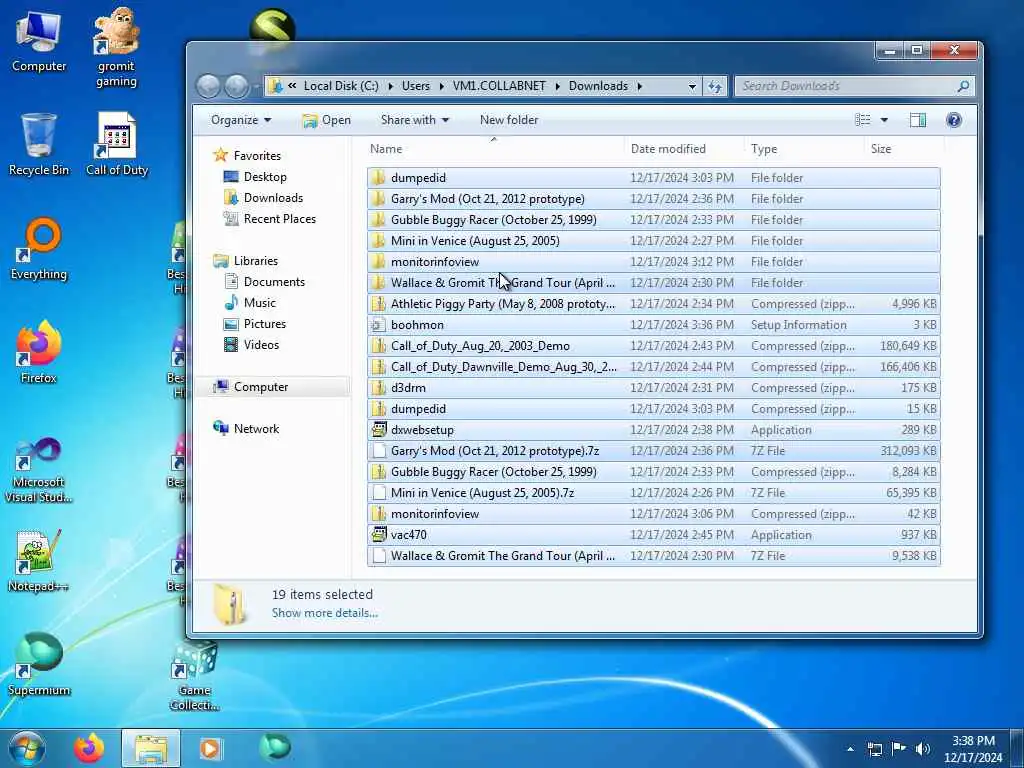Click the refresh button beside address bar
This screenshot has width=1024, height=768.
coord(715,86)
